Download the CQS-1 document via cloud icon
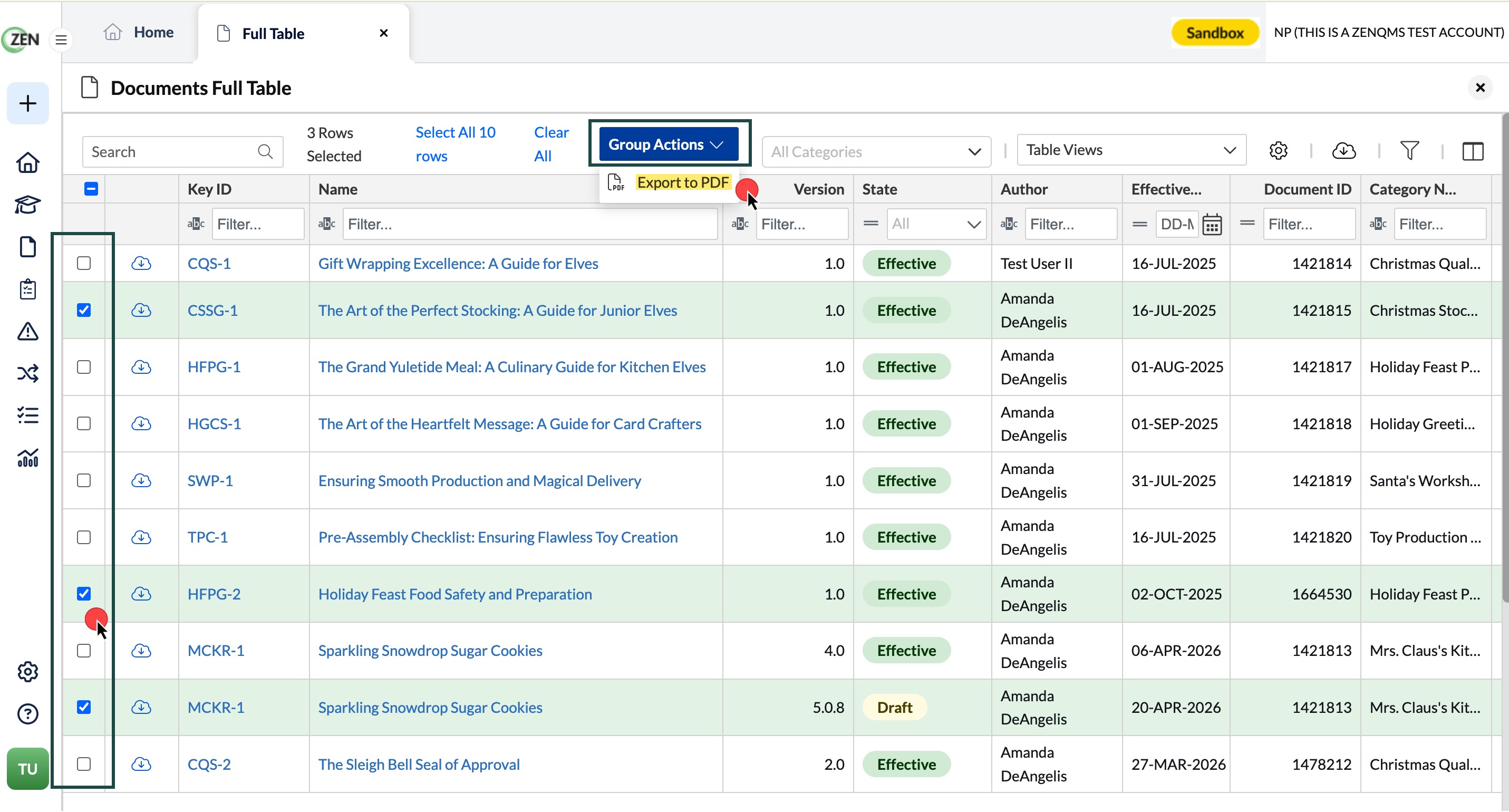This screenshot has width=1509, height=812. 141,264
